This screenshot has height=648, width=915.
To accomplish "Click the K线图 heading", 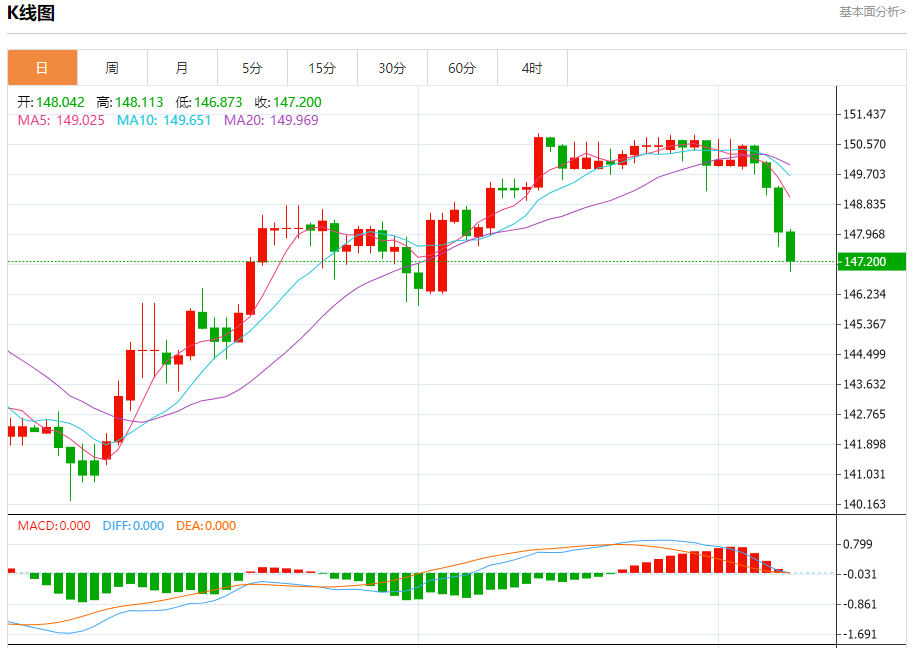I will pos(31,13).
